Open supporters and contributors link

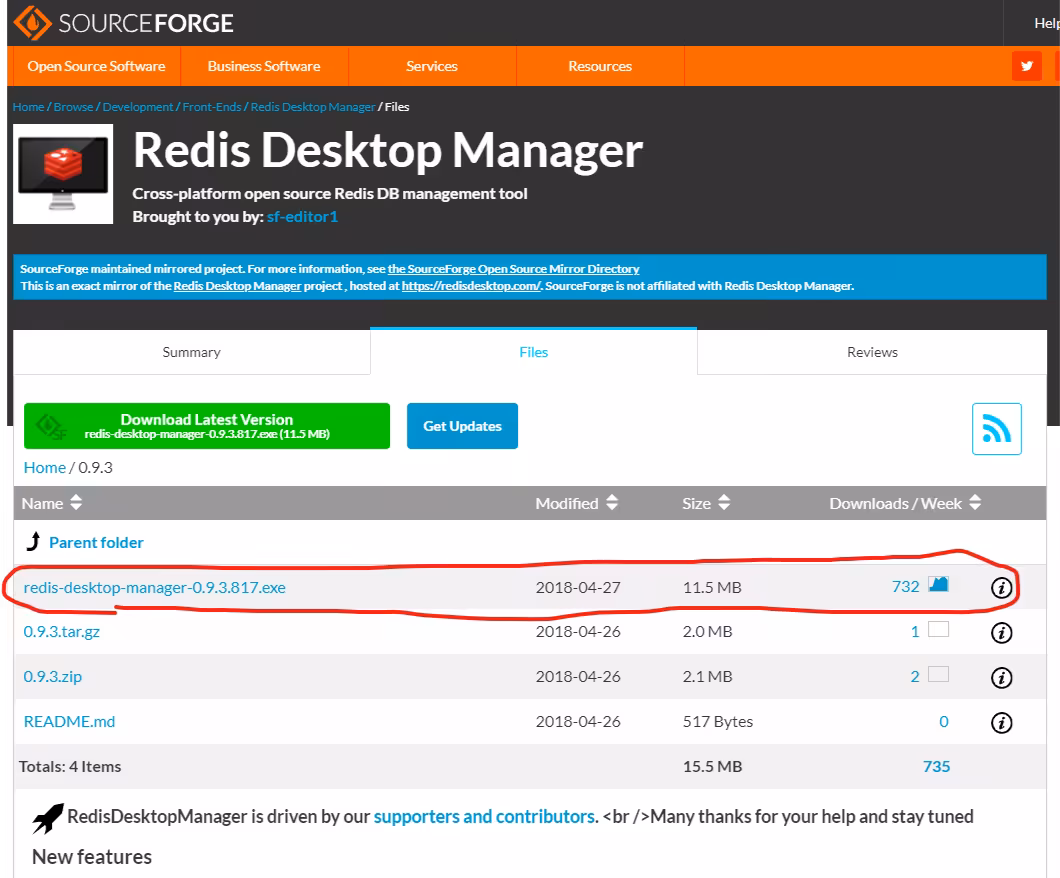pyautogui.click(x=484, y=816)
